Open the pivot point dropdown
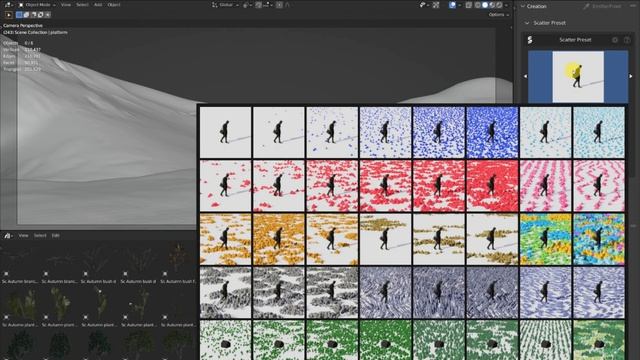Viewport: 640px width, 360px height. pyautogui.click(x=248, y=5)
